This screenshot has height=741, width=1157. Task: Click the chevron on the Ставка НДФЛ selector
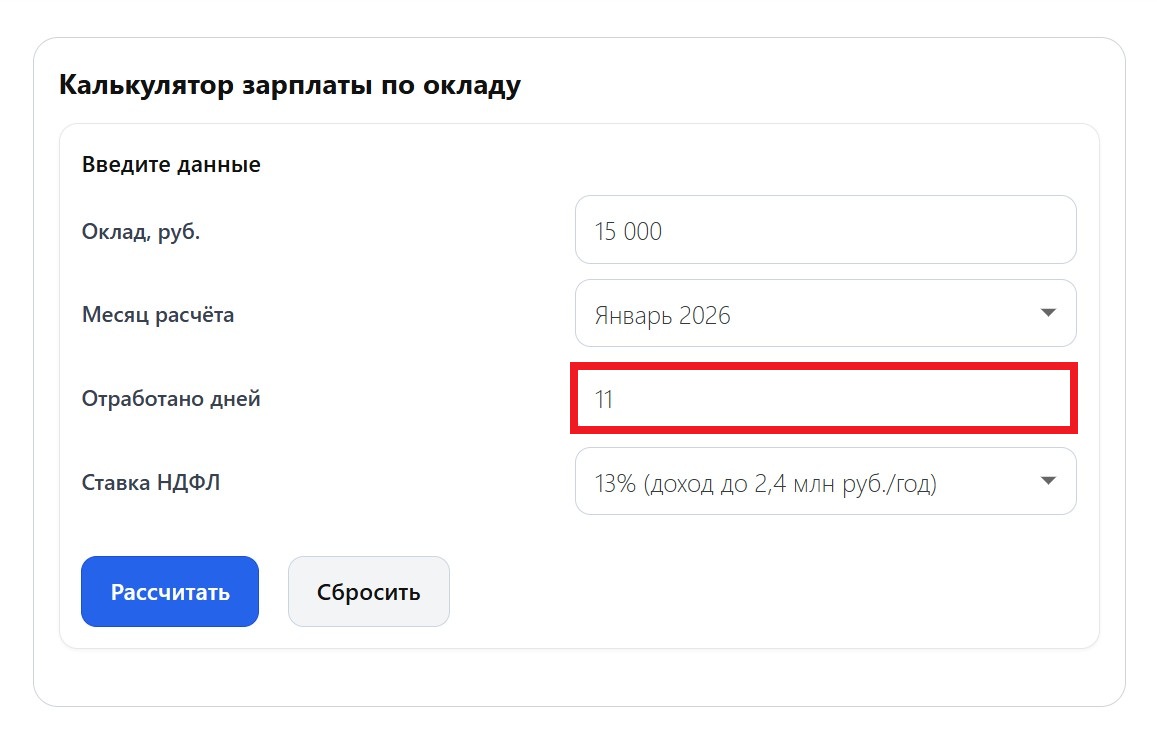pos(1048,481)
